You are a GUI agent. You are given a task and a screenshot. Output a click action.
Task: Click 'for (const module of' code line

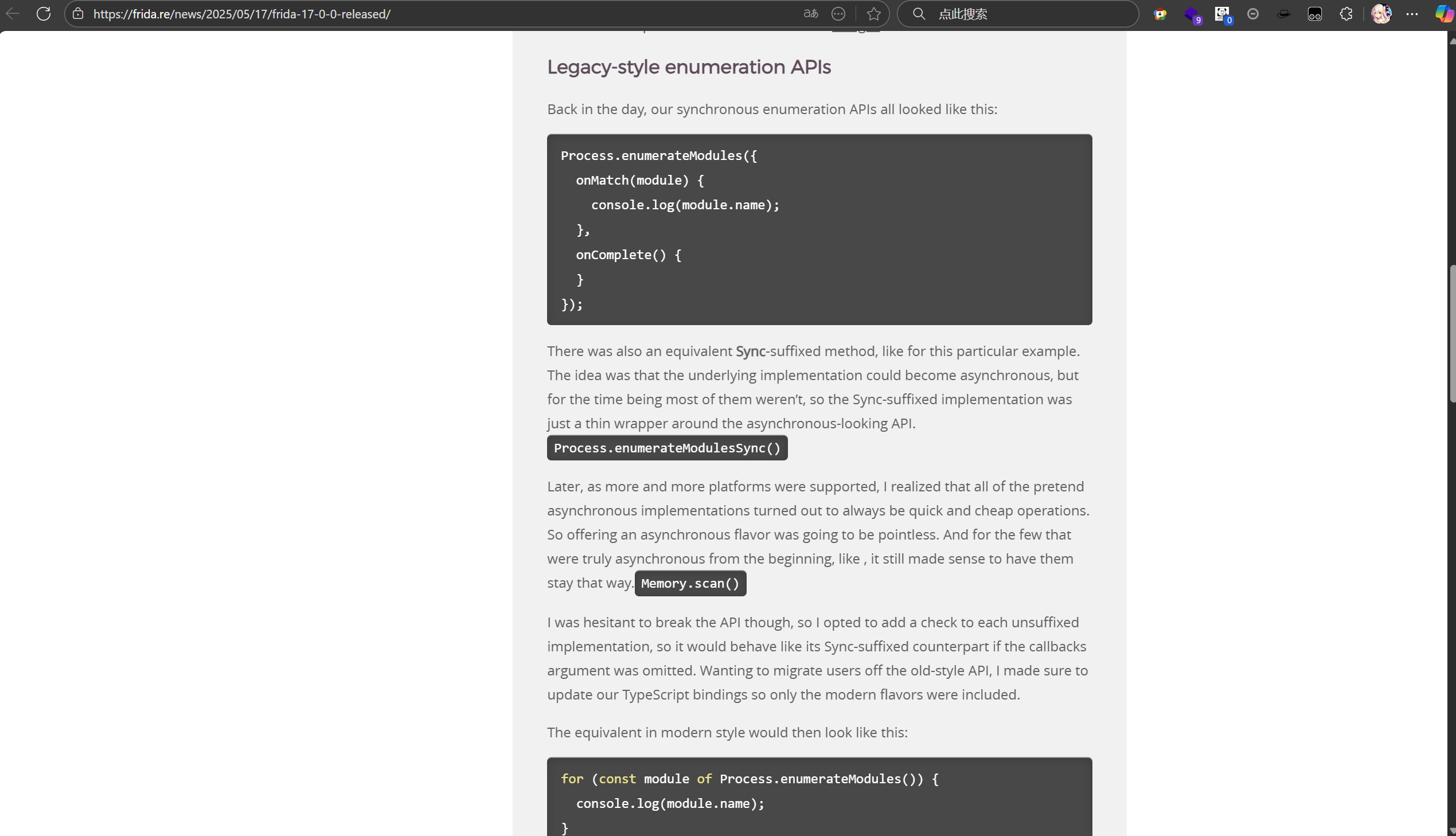point(750,779)
